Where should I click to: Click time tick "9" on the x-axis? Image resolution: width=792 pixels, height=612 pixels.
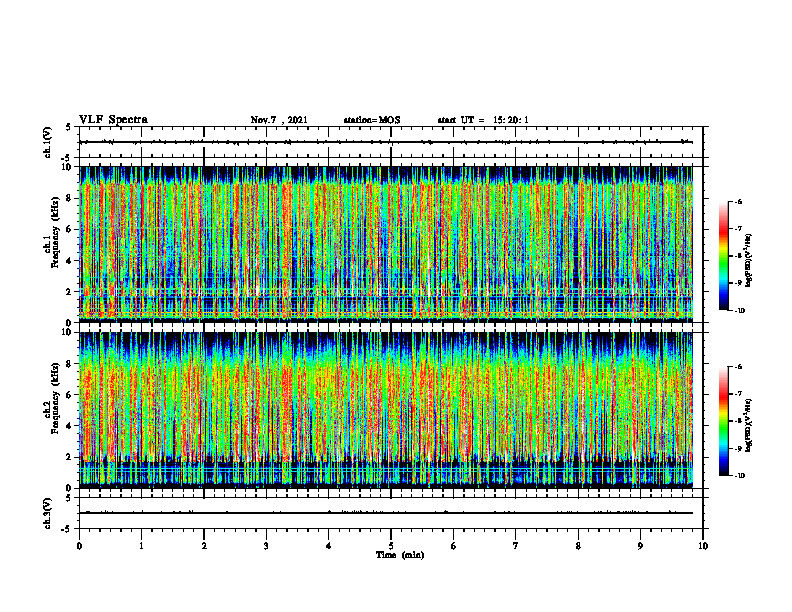[640, 546]
